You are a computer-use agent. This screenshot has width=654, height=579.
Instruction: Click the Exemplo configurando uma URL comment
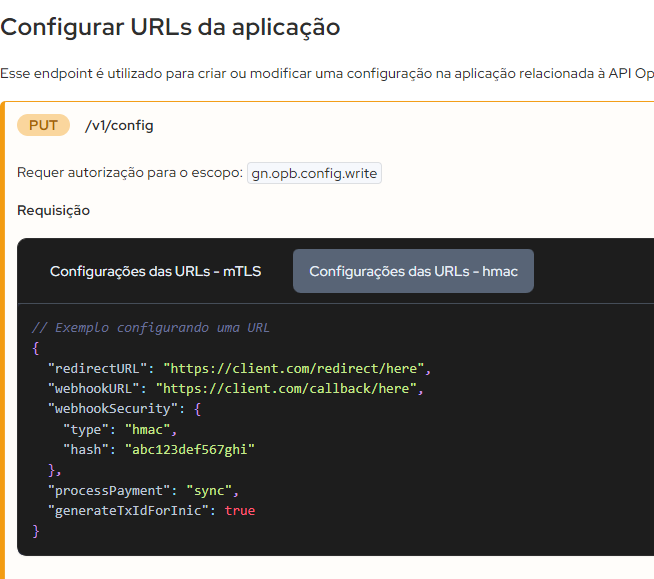151,328
